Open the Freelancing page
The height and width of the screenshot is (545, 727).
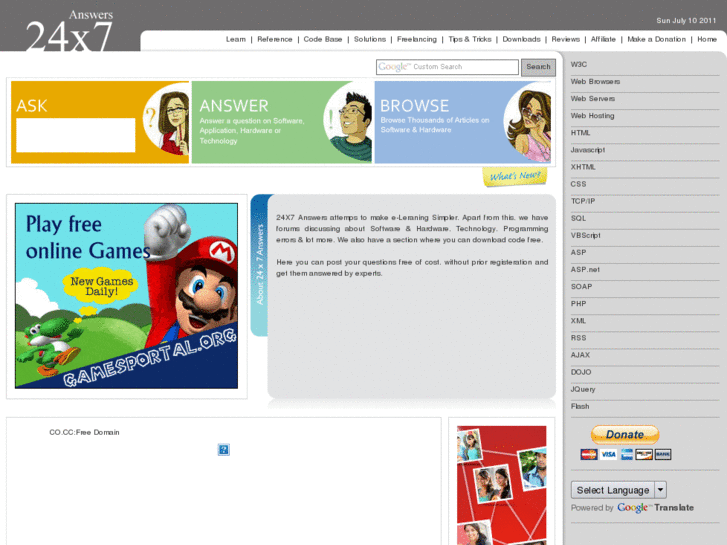pyautogui.click(x=417, y=39)
